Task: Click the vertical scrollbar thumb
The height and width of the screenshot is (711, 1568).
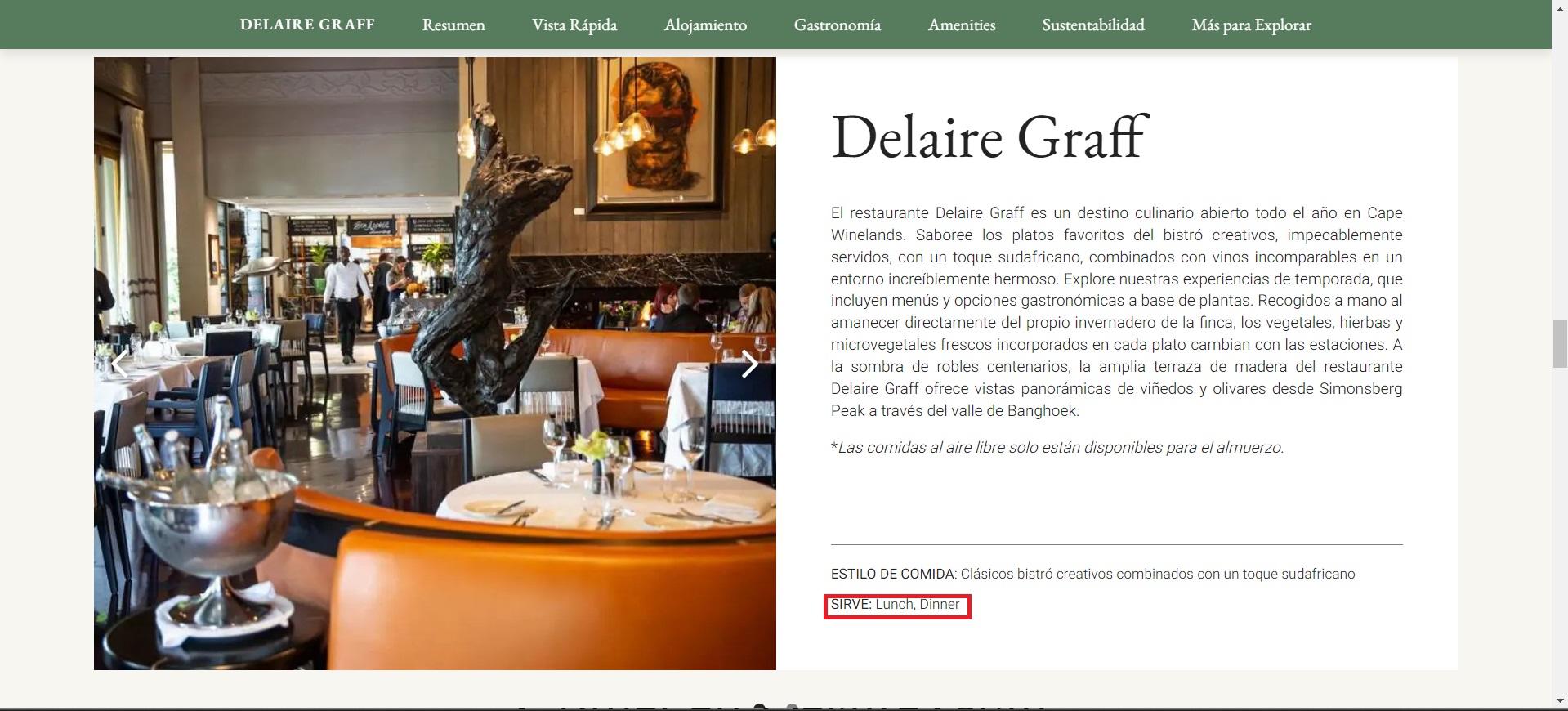Action: (x=1560, y=344)
